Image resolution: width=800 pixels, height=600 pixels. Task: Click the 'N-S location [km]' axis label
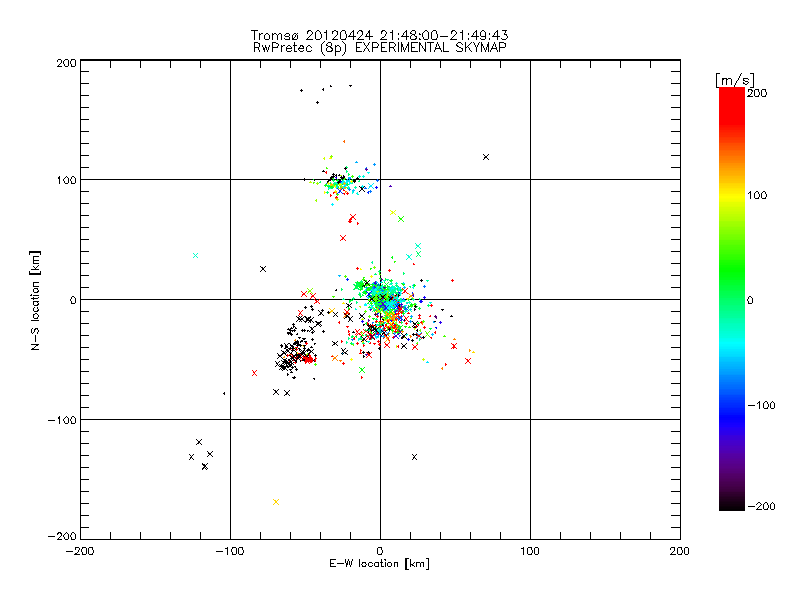click(35, 301)
